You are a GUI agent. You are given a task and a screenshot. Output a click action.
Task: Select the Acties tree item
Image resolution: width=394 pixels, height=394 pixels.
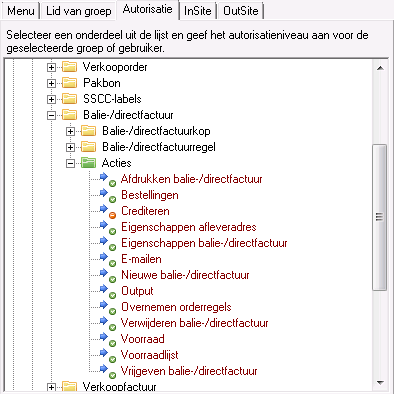[117, 163]
